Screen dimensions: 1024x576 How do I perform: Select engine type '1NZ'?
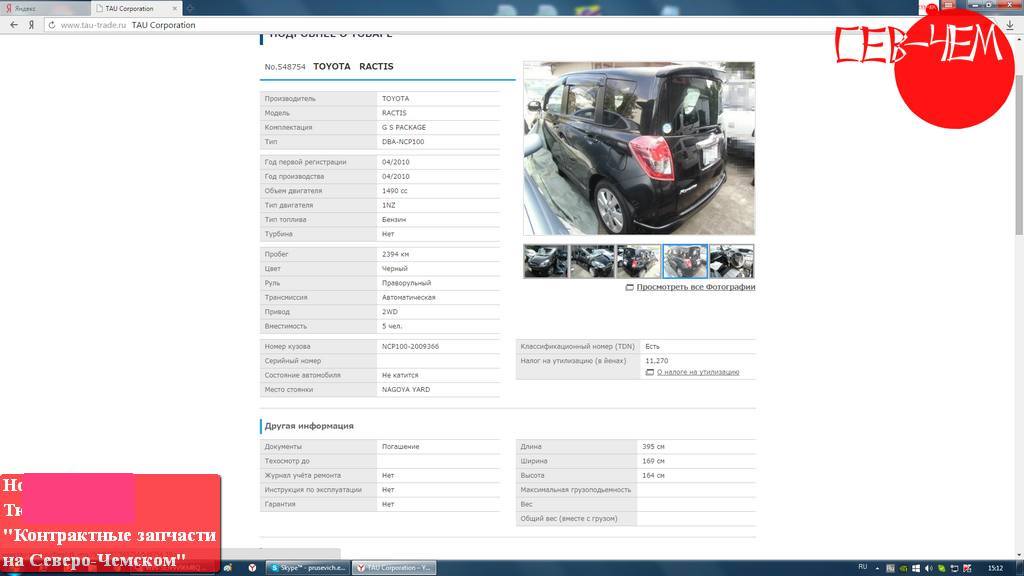click(389, 205)
